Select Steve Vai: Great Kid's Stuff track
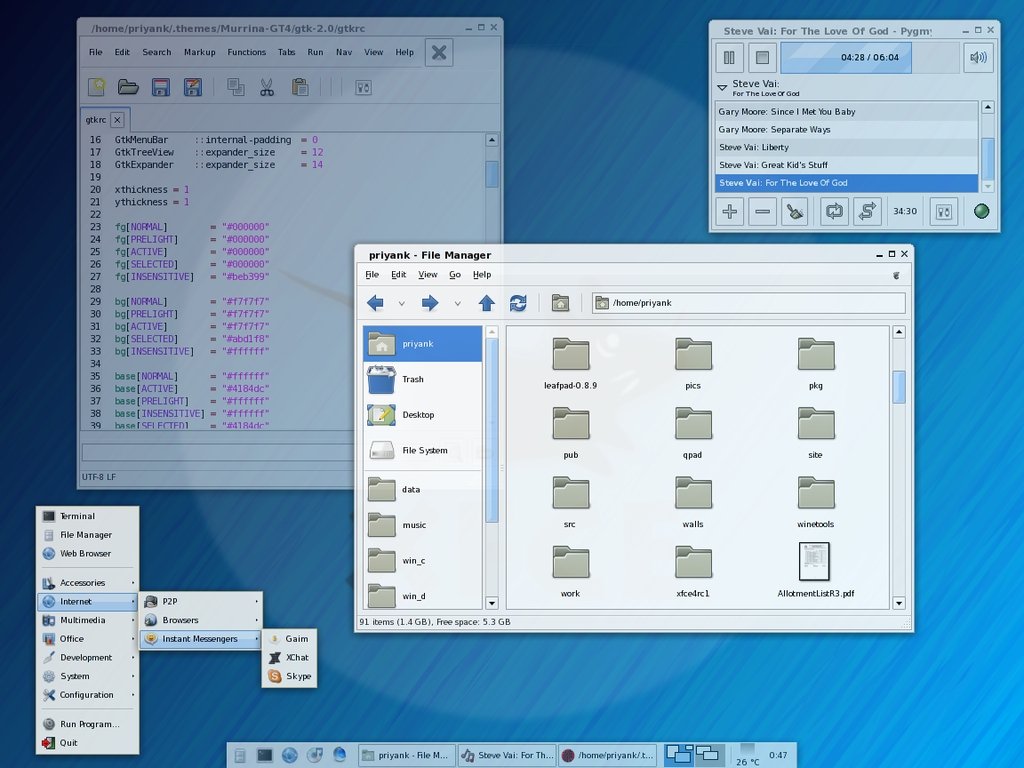The height and width of the screenshot is (768, 1024). coord(846,165)
